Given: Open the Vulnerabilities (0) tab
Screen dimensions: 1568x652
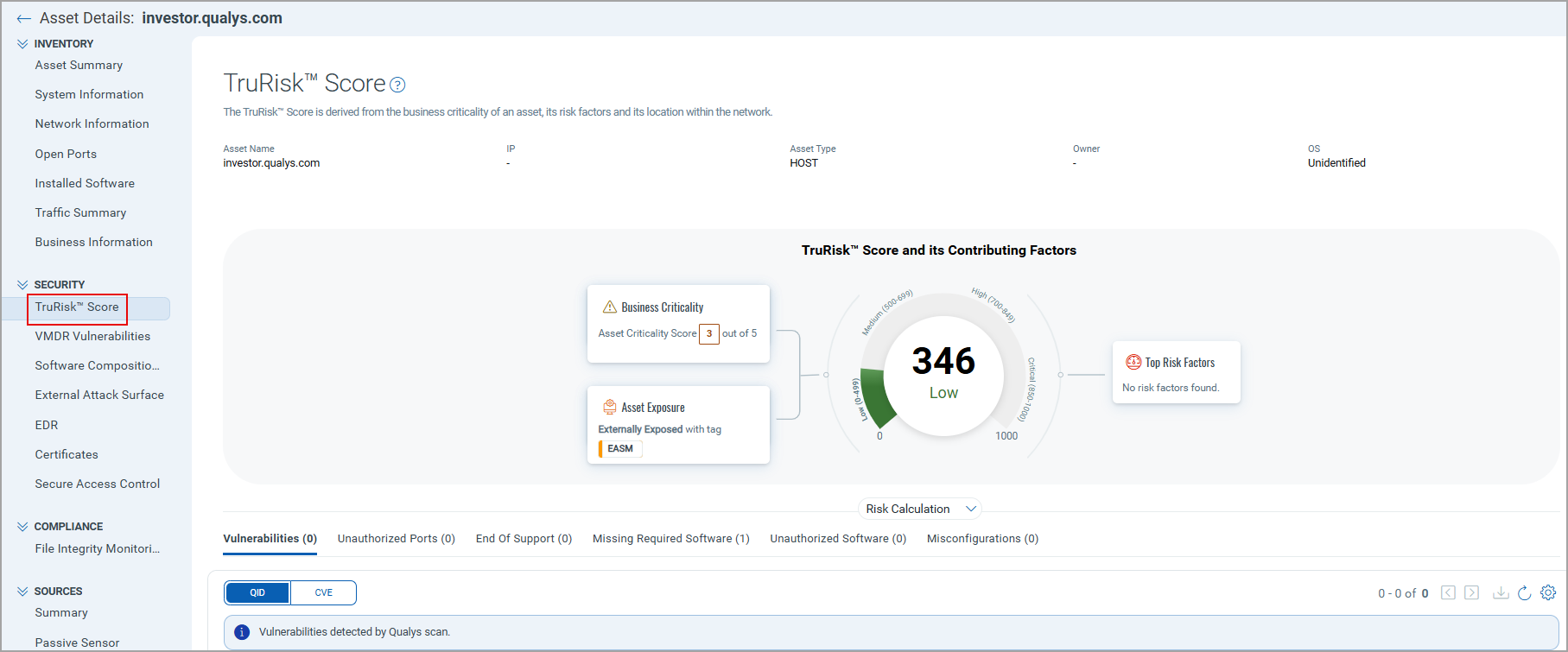Looking at the screenshot, I should pos(270,538).
